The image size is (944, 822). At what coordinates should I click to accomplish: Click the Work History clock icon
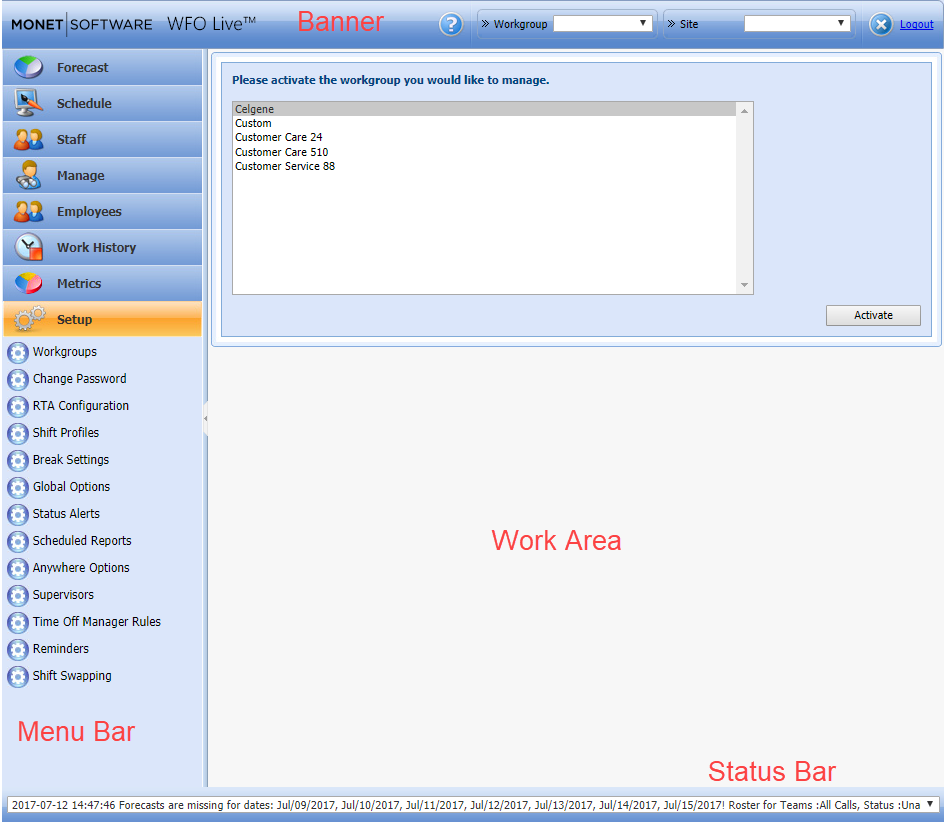[29, 247]
